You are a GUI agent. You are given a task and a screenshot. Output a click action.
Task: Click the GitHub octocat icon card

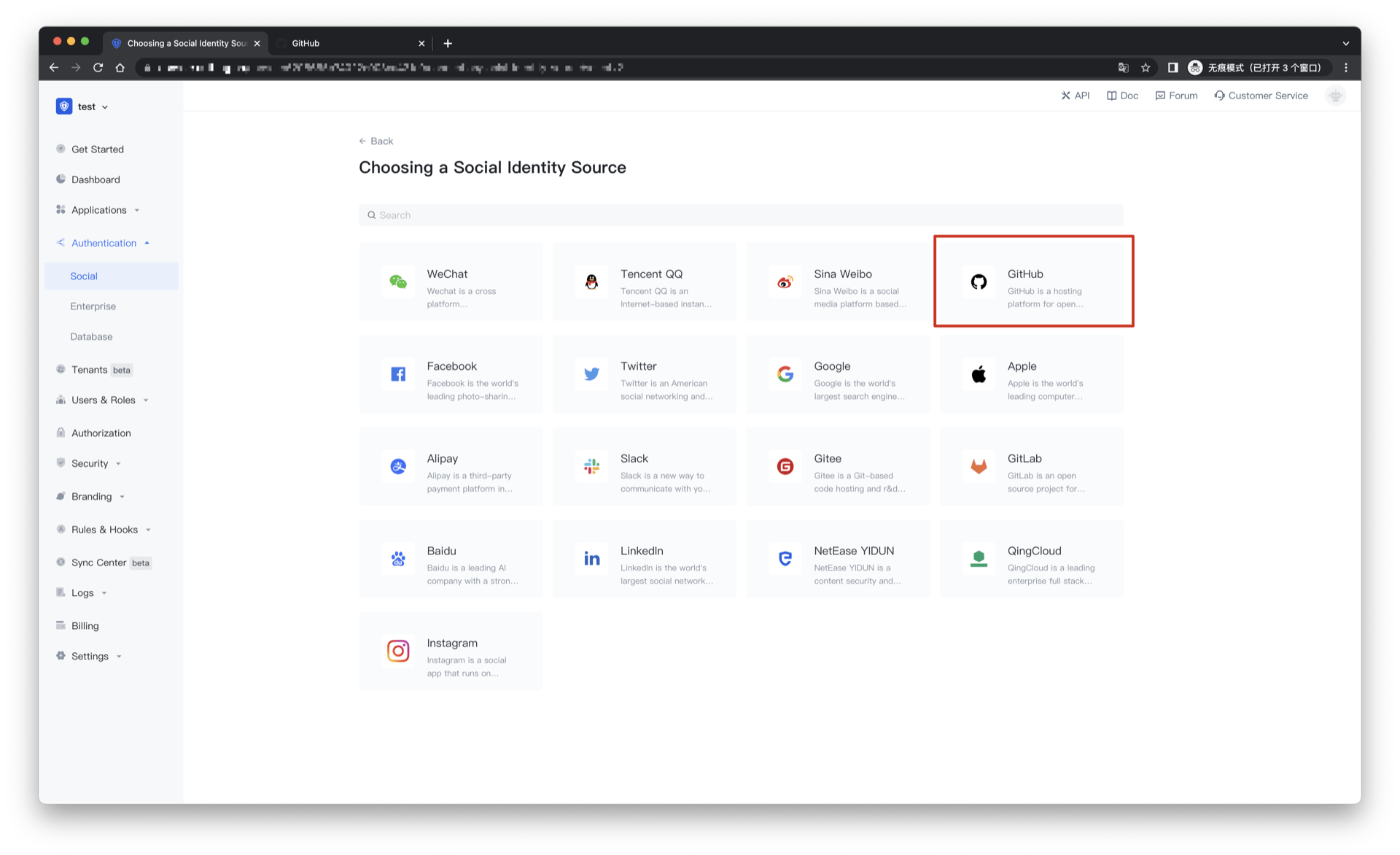click(979, 282)
